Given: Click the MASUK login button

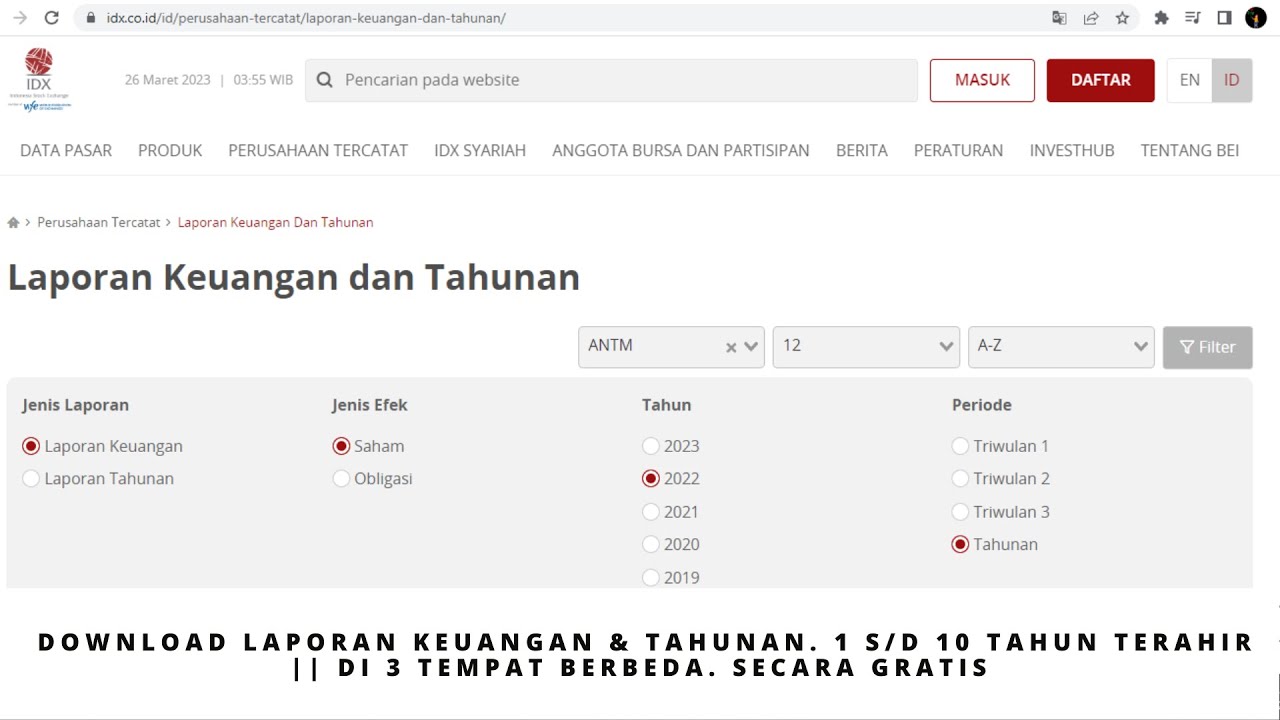Looking at the screenshot, I should 982,80.
